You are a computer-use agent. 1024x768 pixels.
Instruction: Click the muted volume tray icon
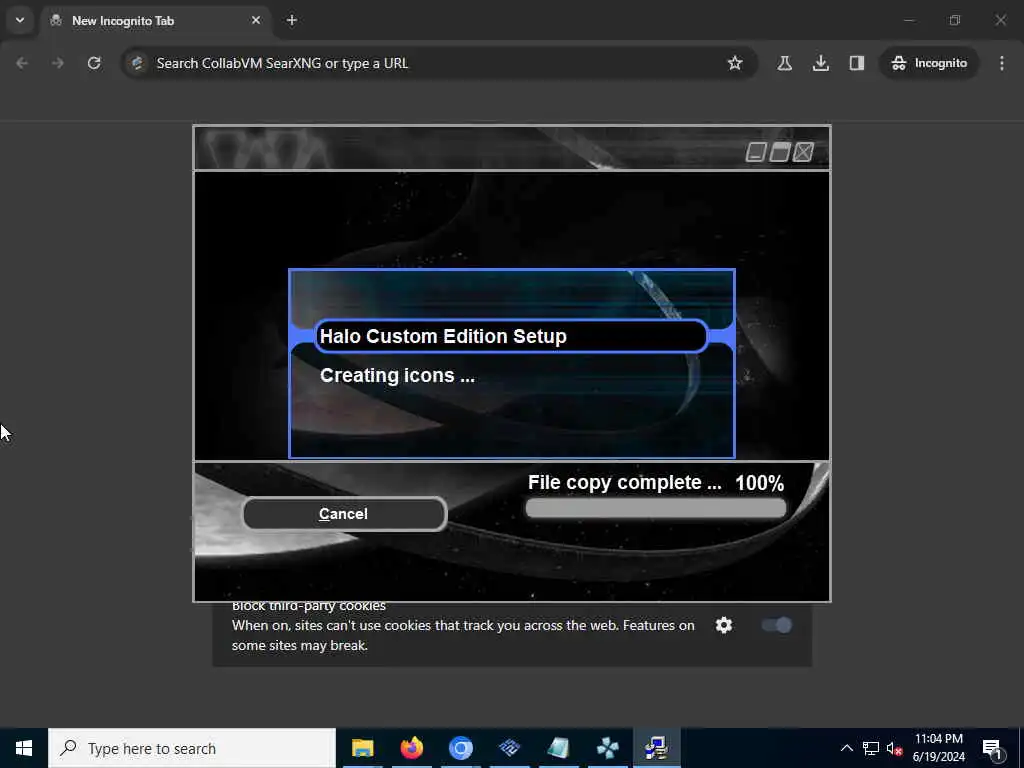coord(894,748)
